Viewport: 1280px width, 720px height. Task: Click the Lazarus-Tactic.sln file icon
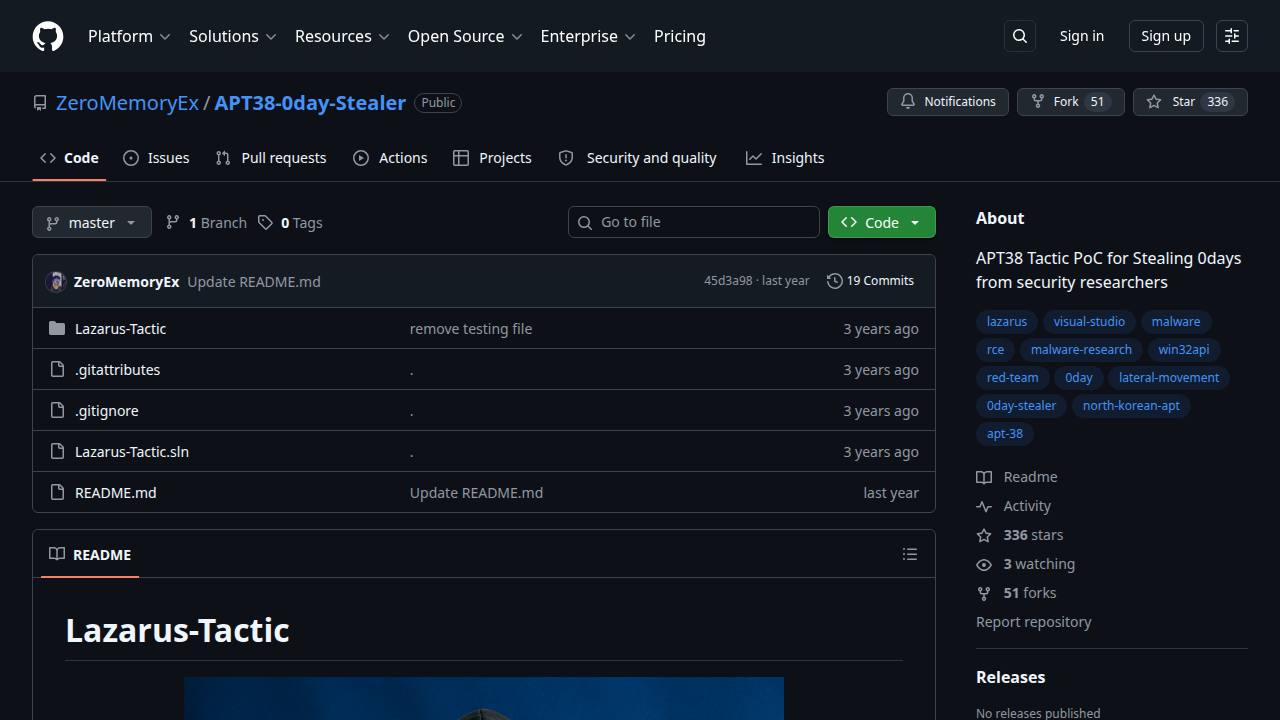click(x=57, y=452)
